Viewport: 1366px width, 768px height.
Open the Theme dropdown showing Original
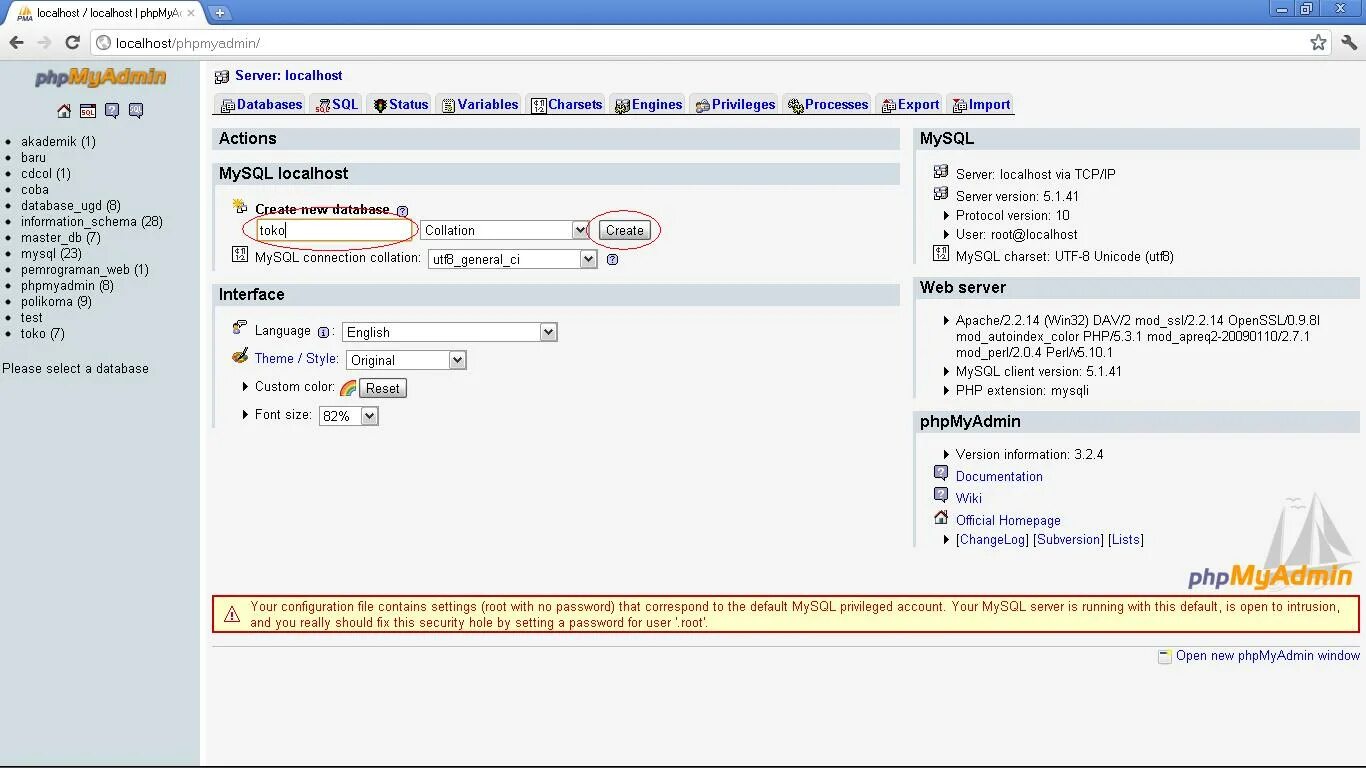pyautogui.click(x=406, y=360)
